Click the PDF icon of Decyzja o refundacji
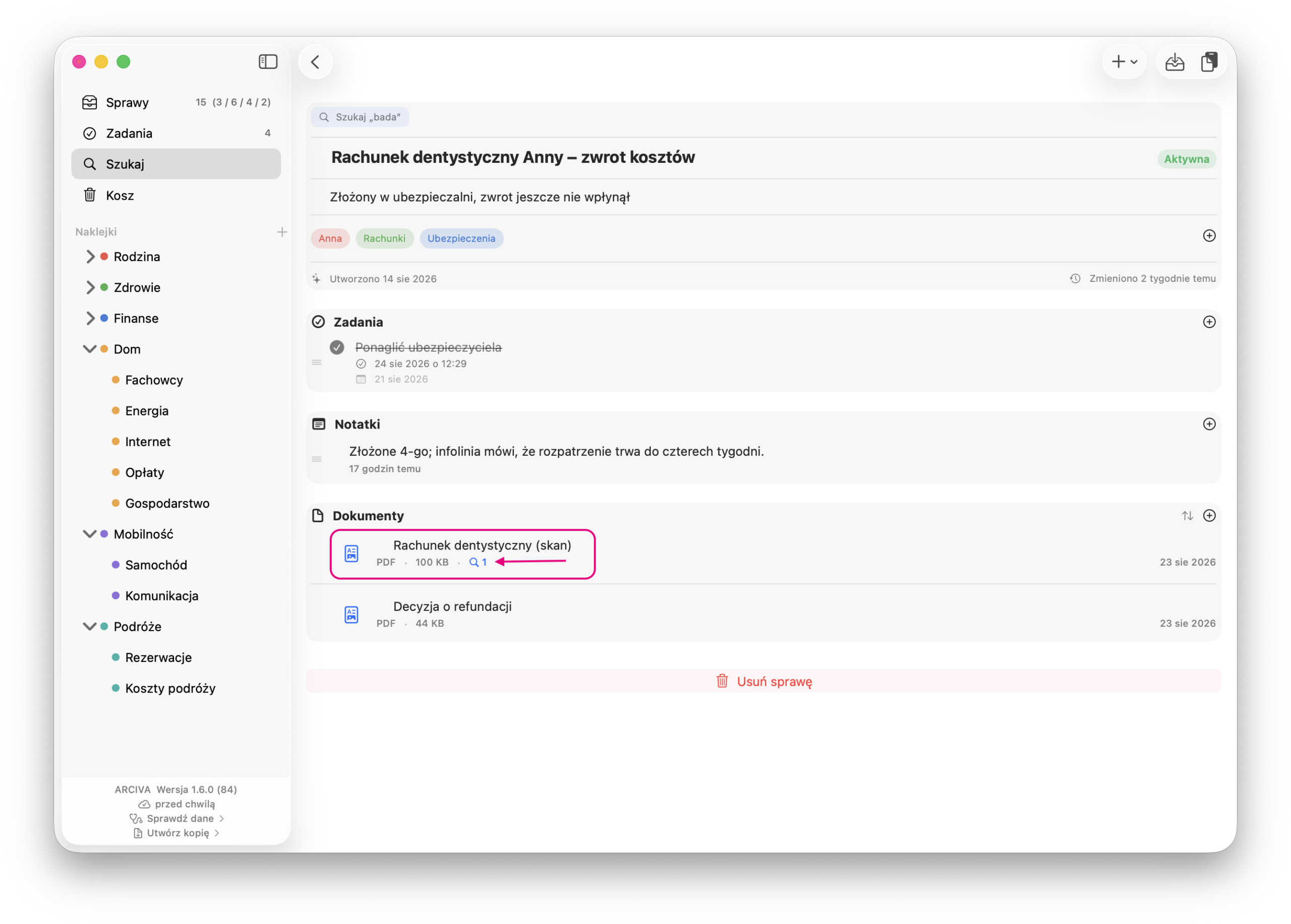This screenshot has width=1291, height=924. pyautogui.click(x=351, y=614)
